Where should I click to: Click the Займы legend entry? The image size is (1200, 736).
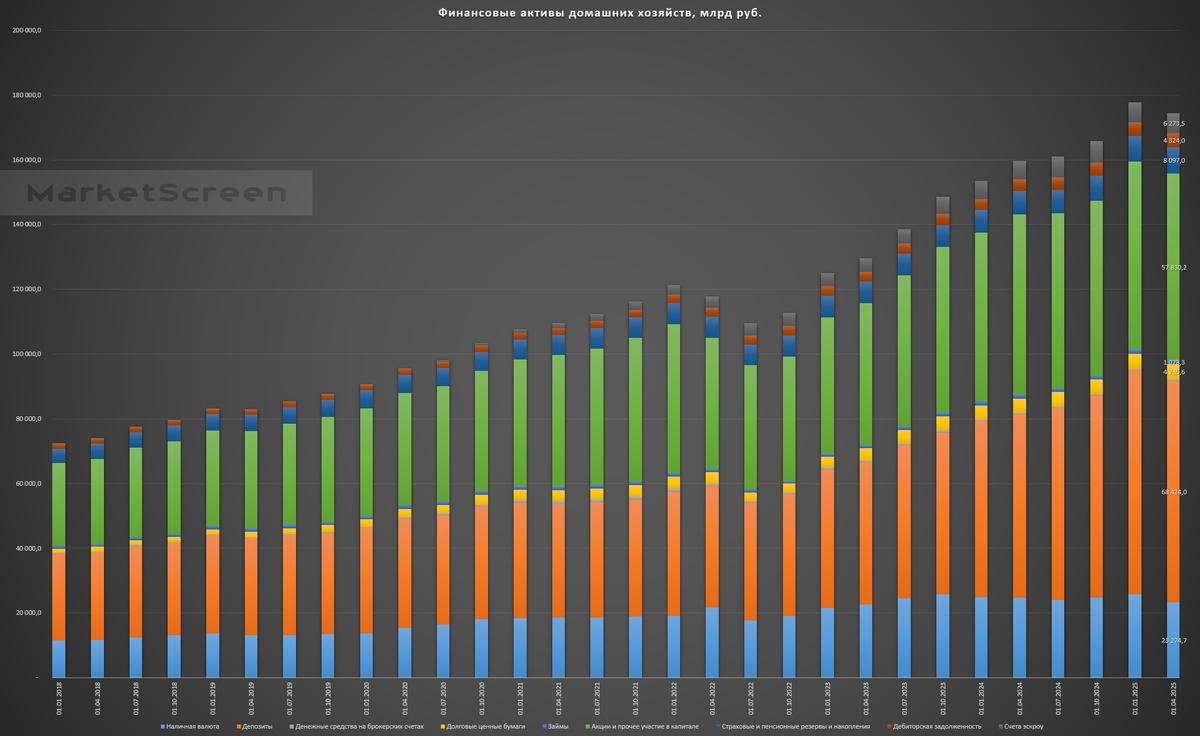555,727
